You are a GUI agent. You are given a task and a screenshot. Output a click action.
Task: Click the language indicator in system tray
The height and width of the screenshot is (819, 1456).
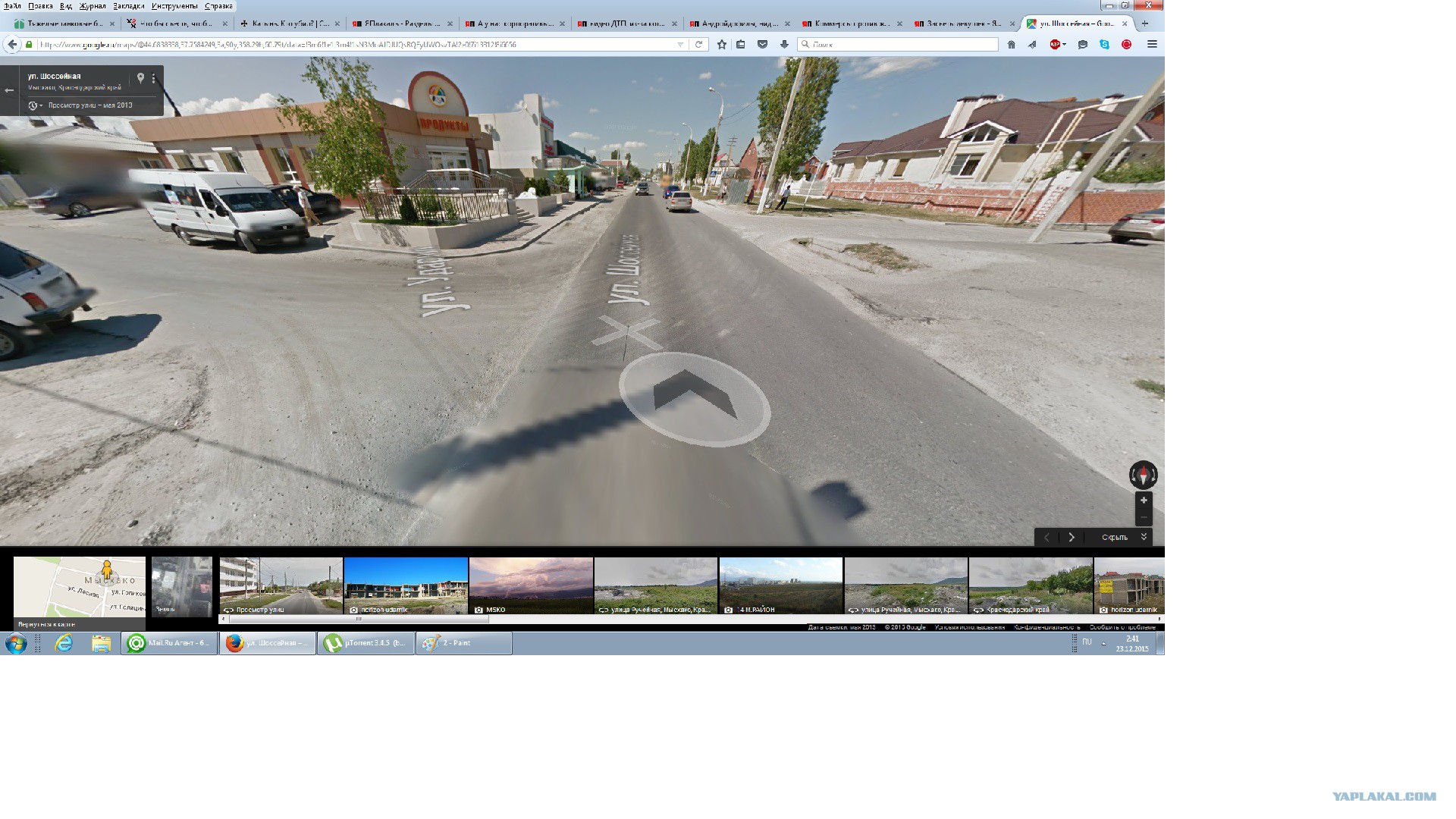point(1087,642)
